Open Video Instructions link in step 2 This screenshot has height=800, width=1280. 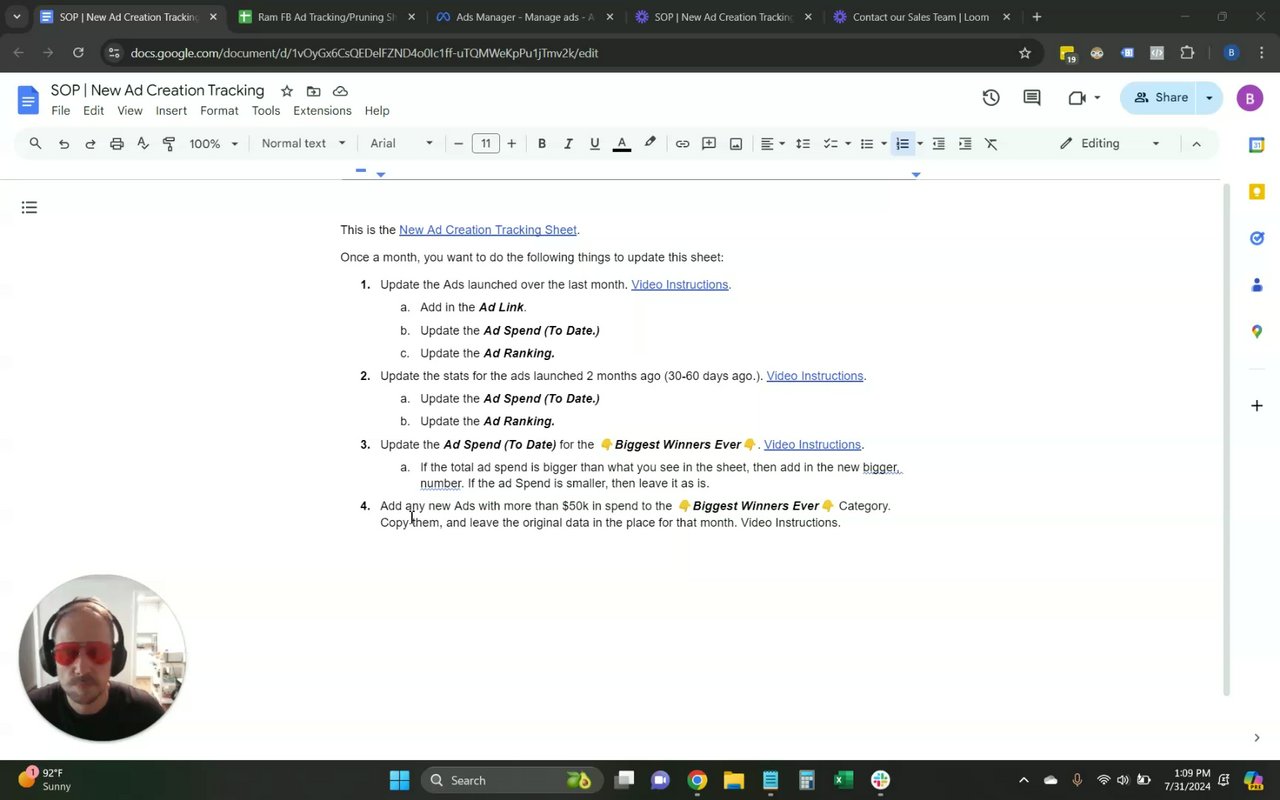click(x=815, y=376)
